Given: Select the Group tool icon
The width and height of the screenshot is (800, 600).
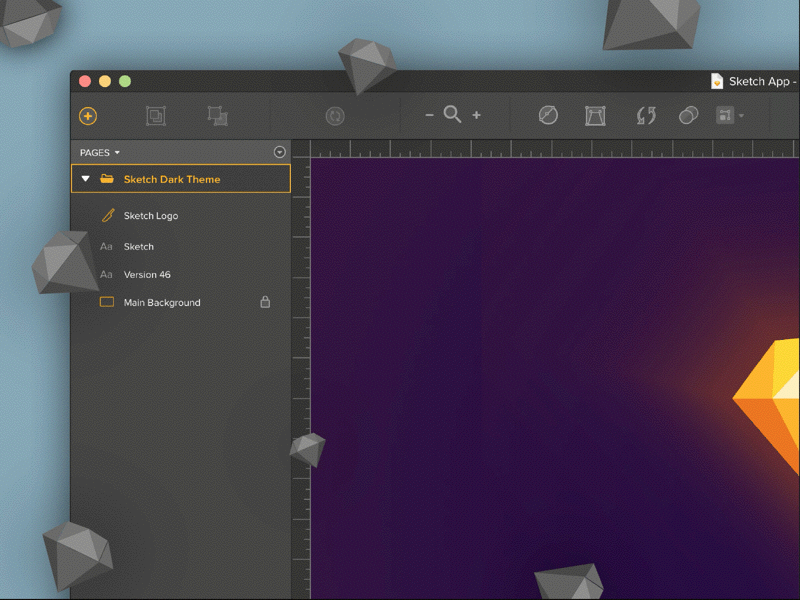Looking at the screenshot, I should (155, 116).
